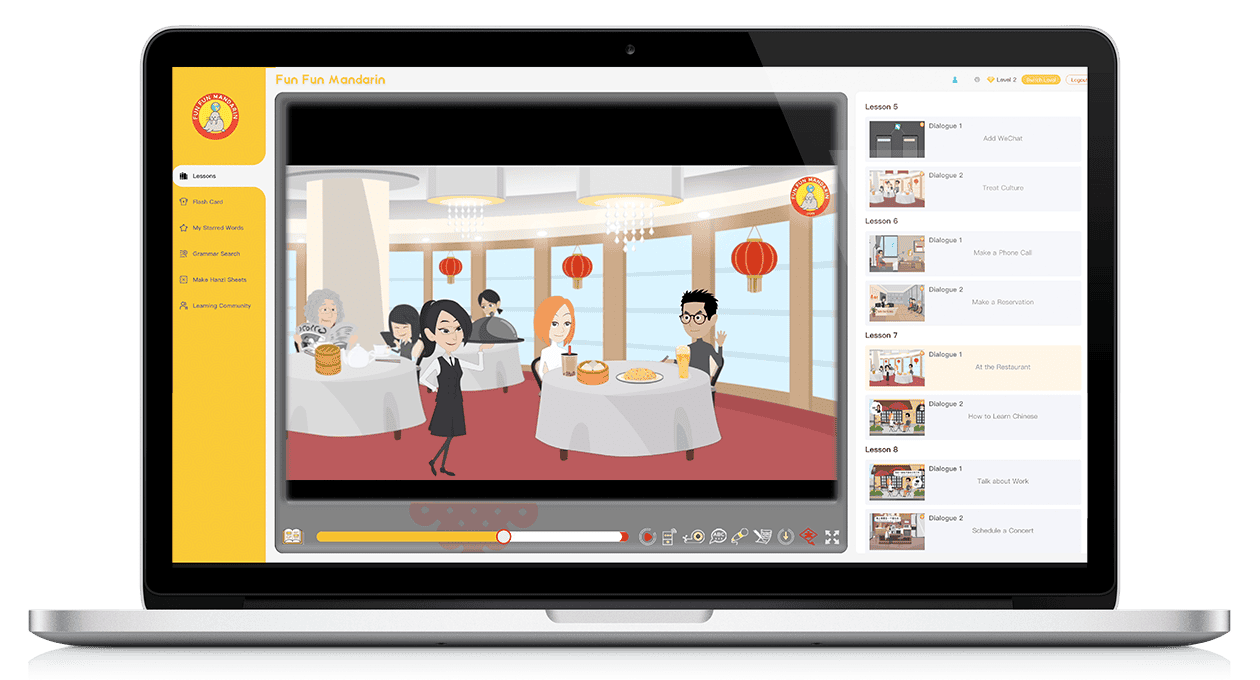The width and height of the screenshot is (1260, 680).
Task: Click the ABC speech bubble icon
Action: coord(717,537)
